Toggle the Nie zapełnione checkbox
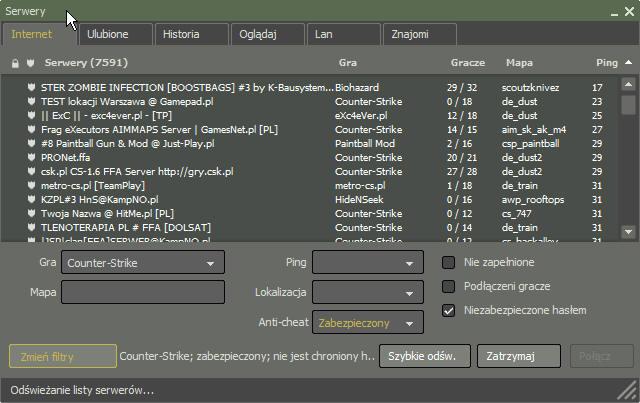The height and width of the screenshot is (403, 640). 449,262
